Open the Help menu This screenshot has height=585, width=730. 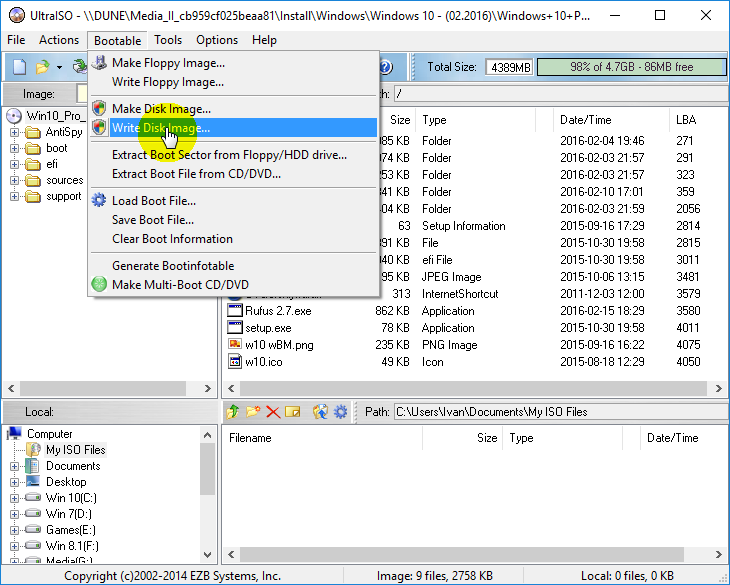(x=264, y=40)
